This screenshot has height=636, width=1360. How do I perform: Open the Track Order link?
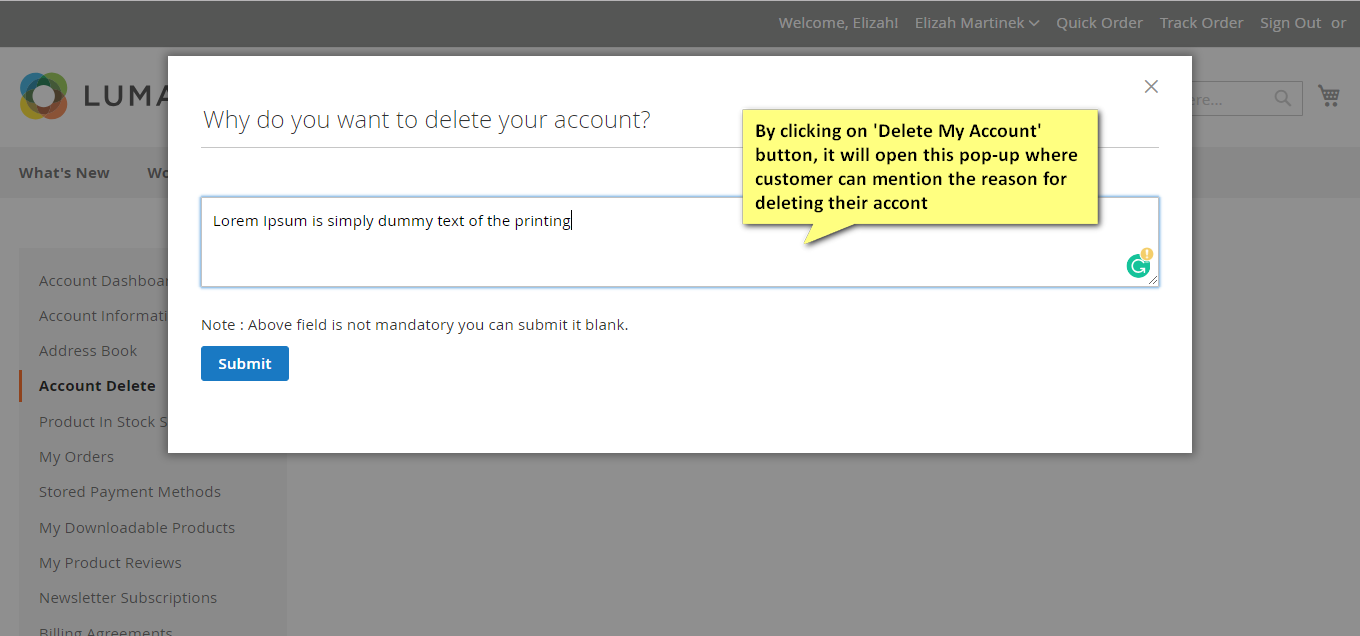(1201, 23)
